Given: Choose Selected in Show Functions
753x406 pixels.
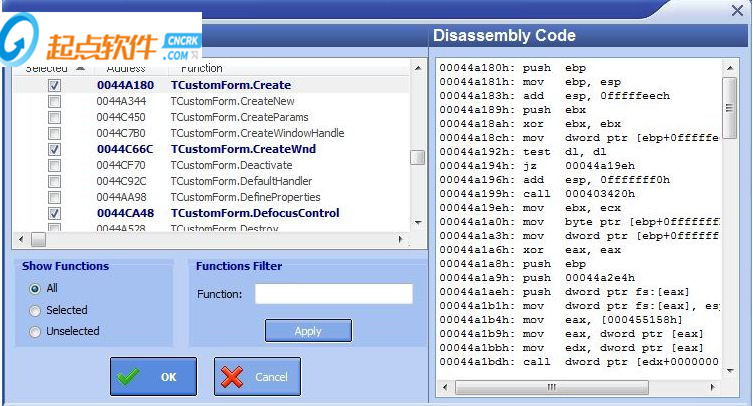Looking at the screenshot, I should pos(37,310).
